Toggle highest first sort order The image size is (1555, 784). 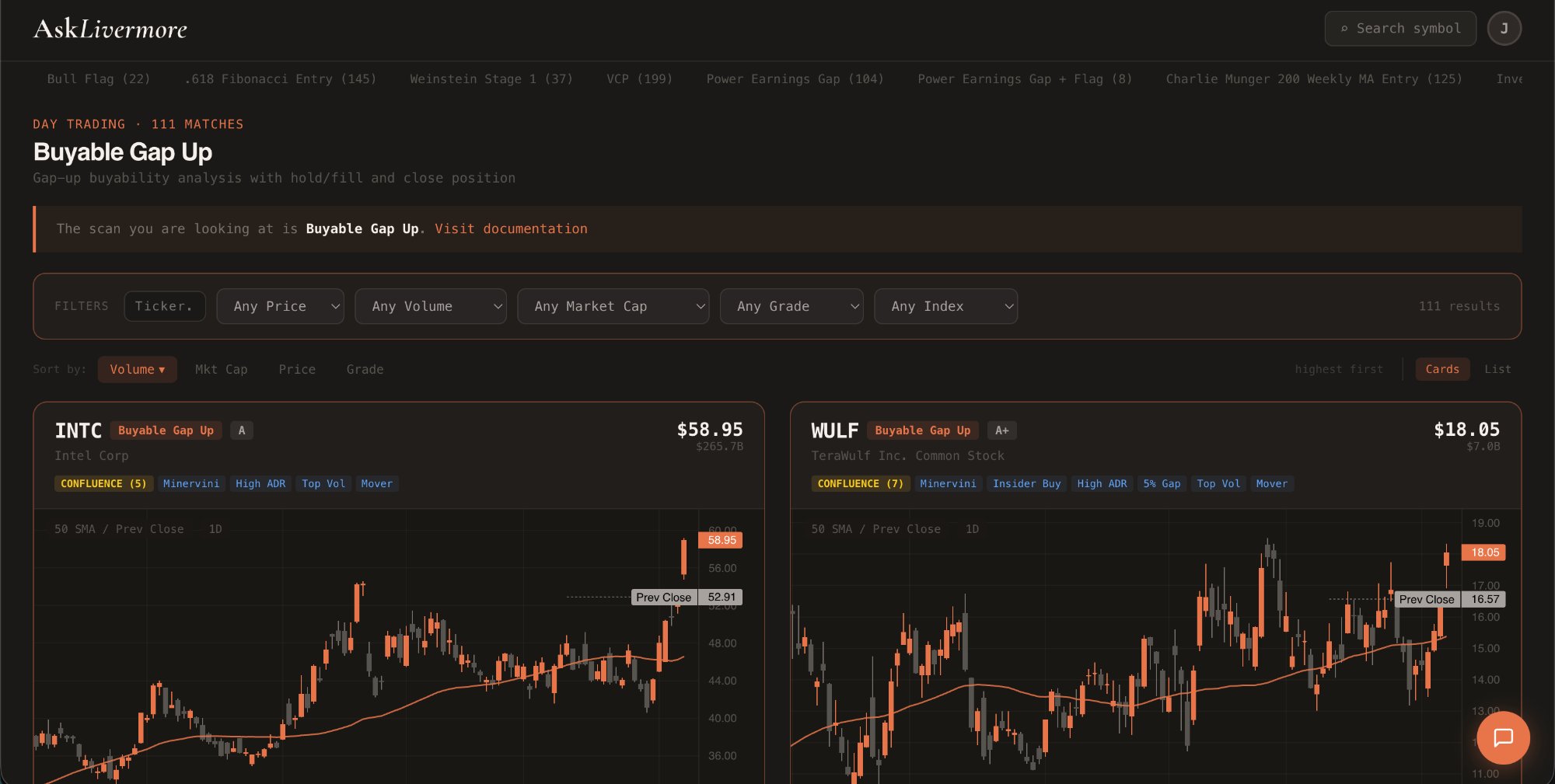(1339, 369)
